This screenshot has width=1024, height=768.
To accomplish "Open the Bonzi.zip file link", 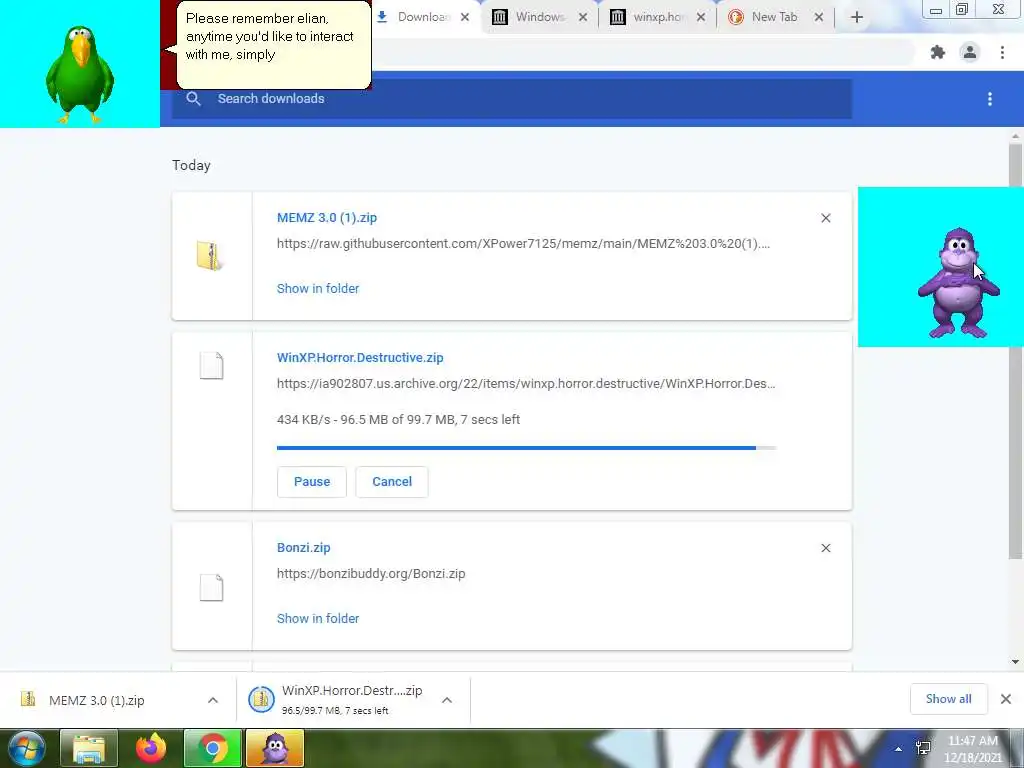I will click(304, 548).
